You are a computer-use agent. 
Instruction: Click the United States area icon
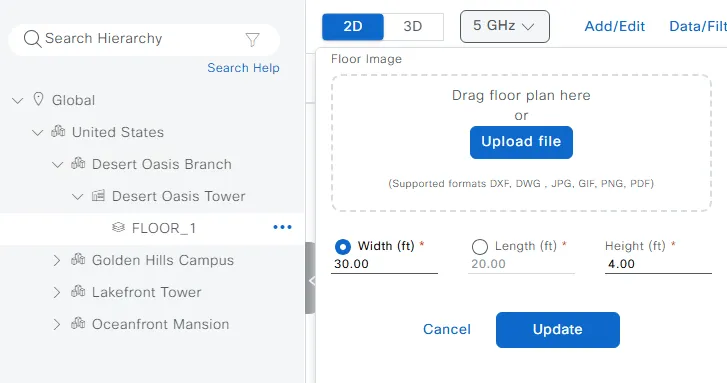click(58, 131)
